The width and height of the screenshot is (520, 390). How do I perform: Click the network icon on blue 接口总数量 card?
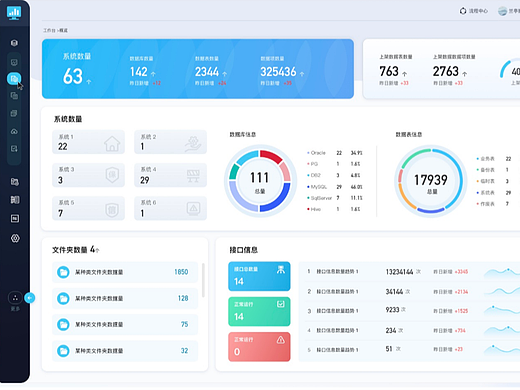281,270
